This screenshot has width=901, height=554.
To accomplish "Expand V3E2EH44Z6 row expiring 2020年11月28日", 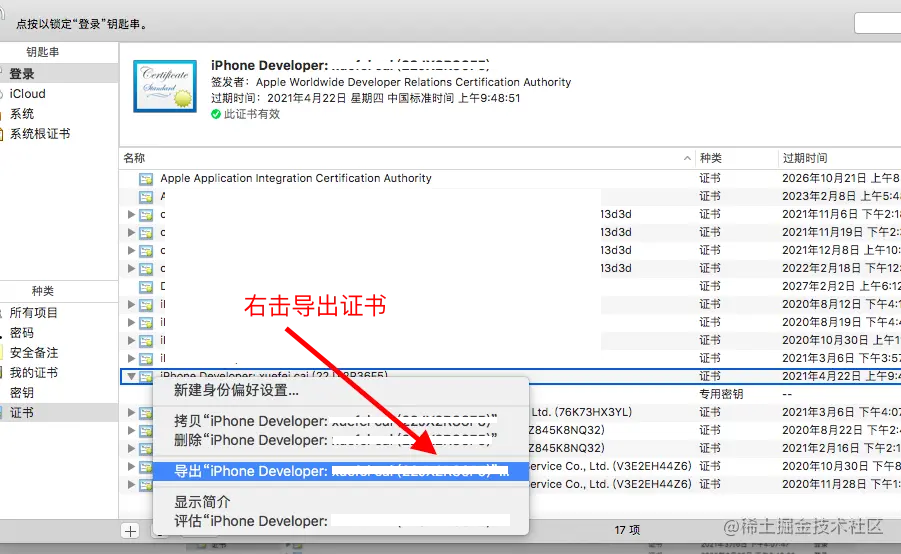I will click(x=131, y=484).
